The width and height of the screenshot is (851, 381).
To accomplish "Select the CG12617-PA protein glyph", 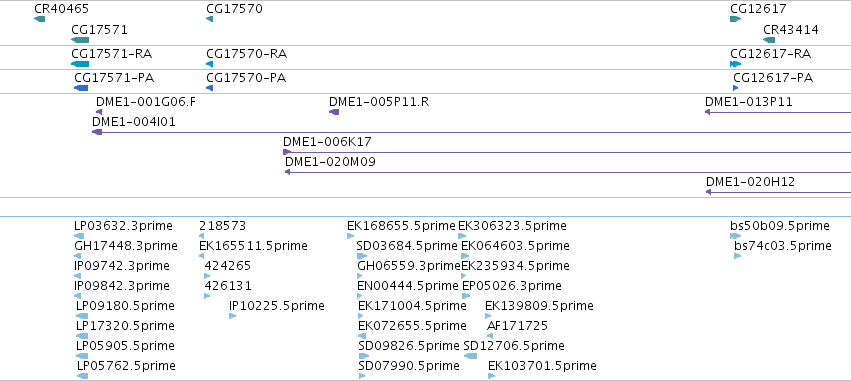I will [735, 88].
